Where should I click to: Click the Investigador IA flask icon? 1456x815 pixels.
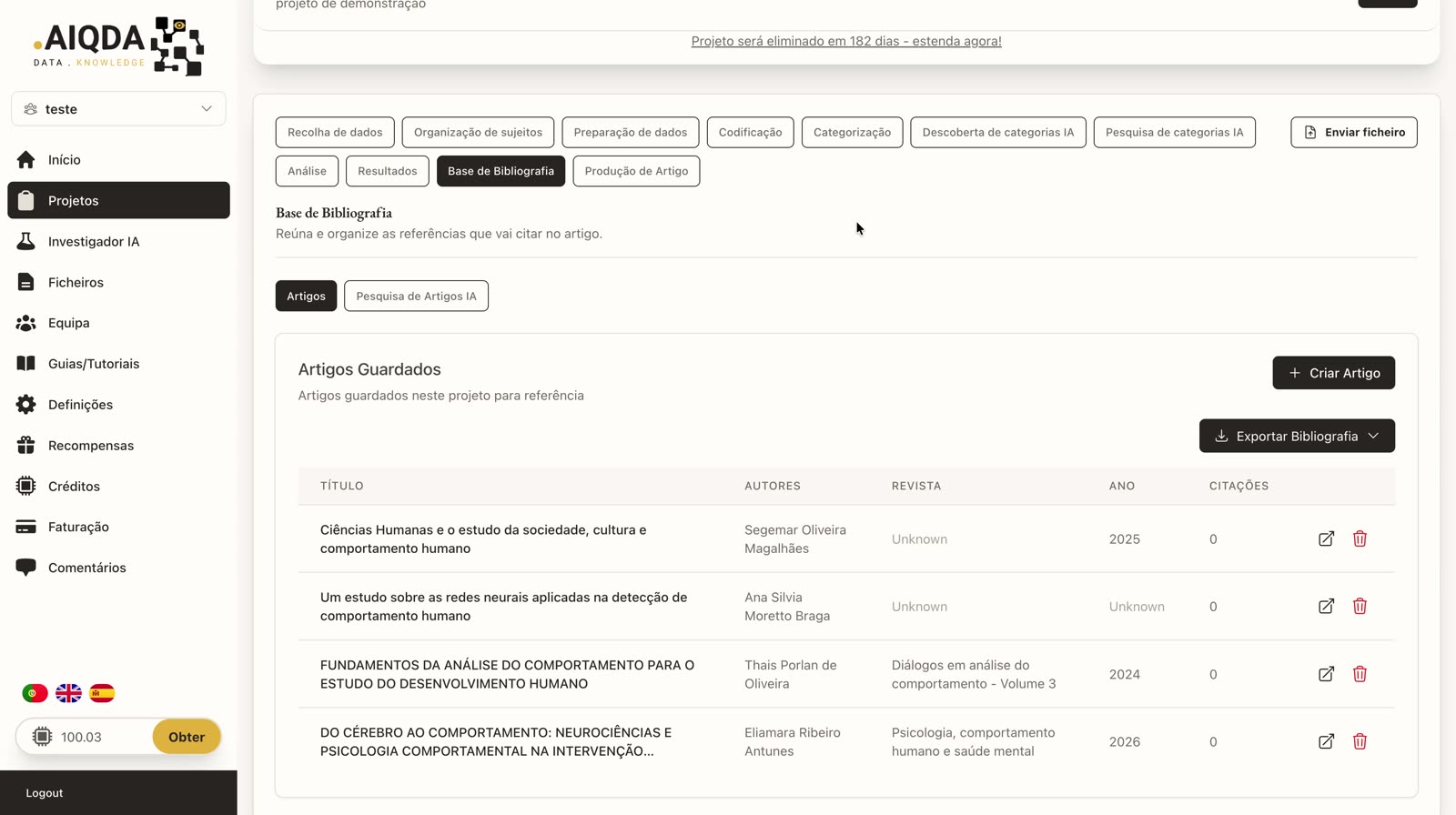click(x=25, y=241)
